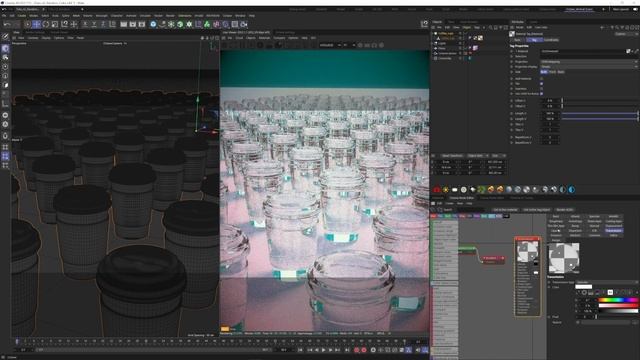This screenshot has height=360, width=640.
Task: Click the color wheel mode icon under Color
Action: pyautogui.click(x=584, y=293)
